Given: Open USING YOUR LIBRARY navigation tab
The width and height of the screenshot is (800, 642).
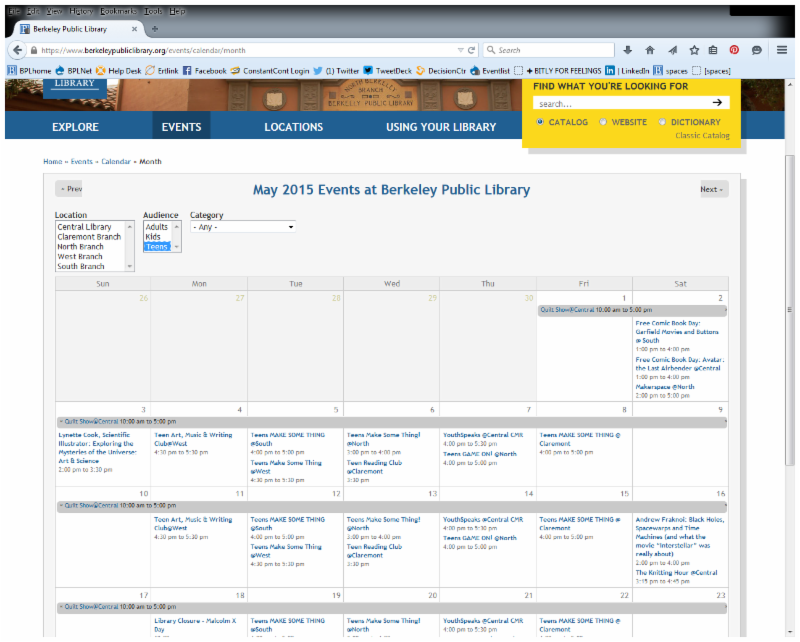Looking at the screenshot, I should point(441,127).
